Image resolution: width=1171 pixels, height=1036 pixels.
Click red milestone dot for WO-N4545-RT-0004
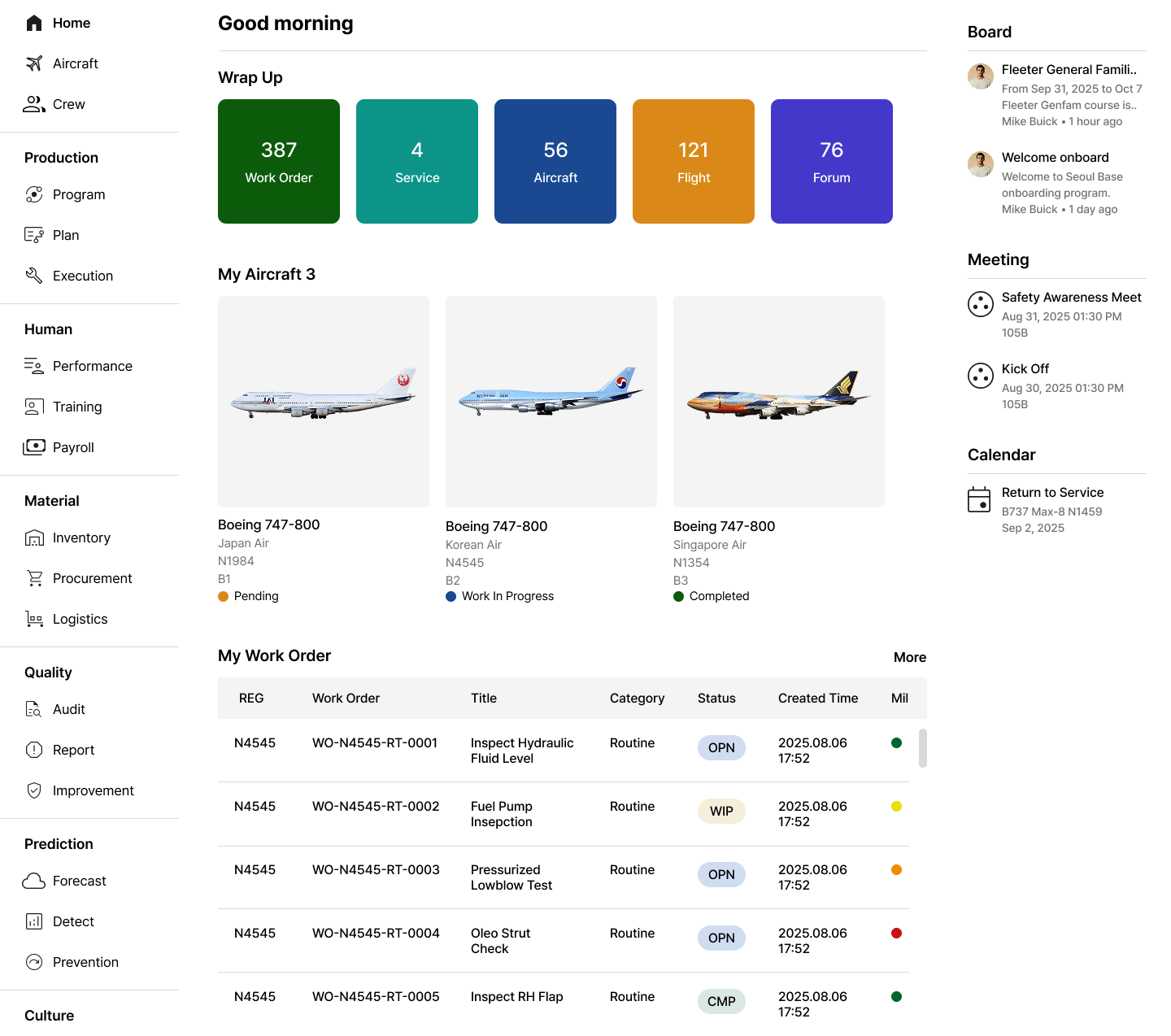(x=896, y=934)
